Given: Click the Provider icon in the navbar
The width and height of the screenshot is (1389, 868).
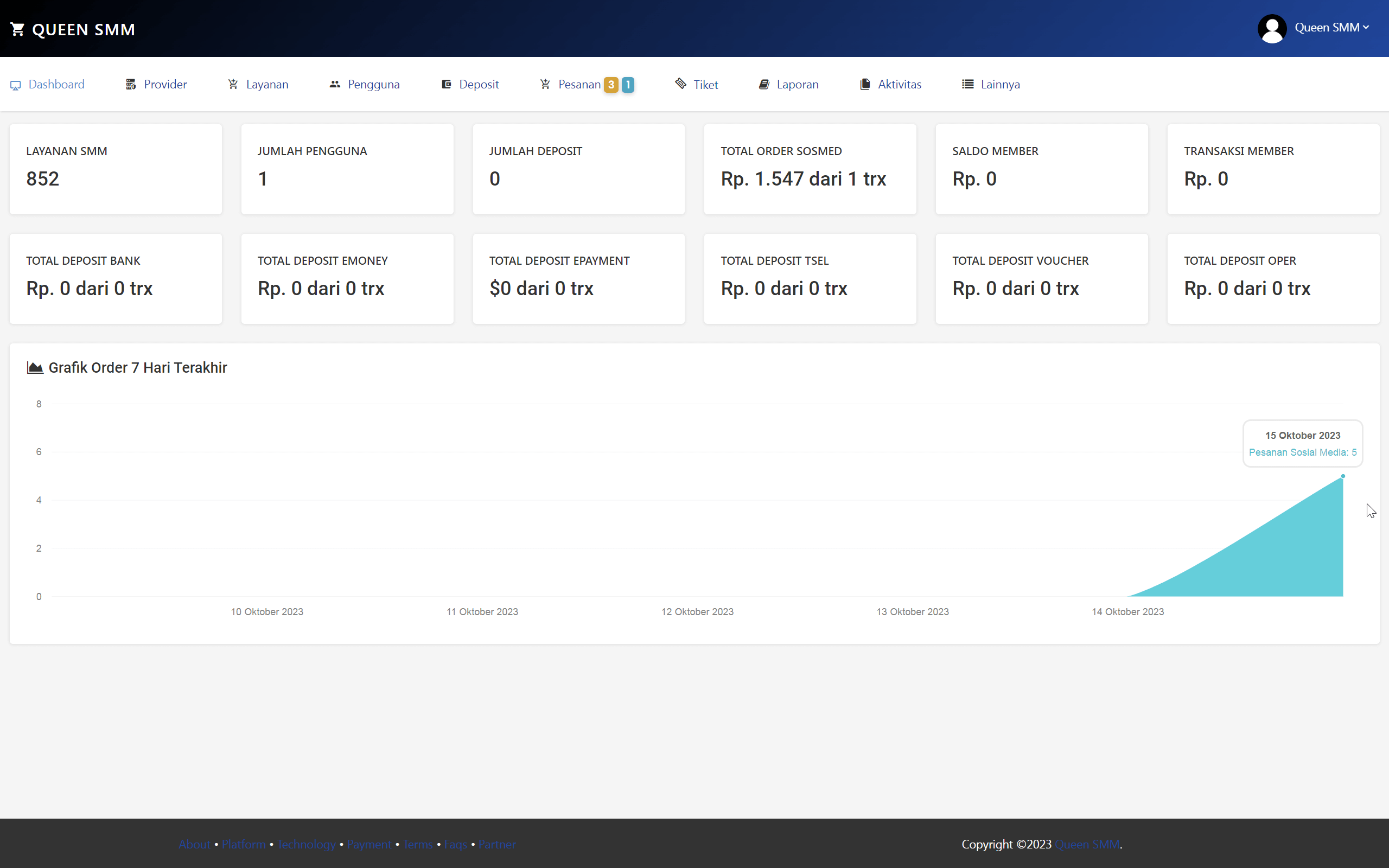Looking at the screenshot, I should point(130,84).
